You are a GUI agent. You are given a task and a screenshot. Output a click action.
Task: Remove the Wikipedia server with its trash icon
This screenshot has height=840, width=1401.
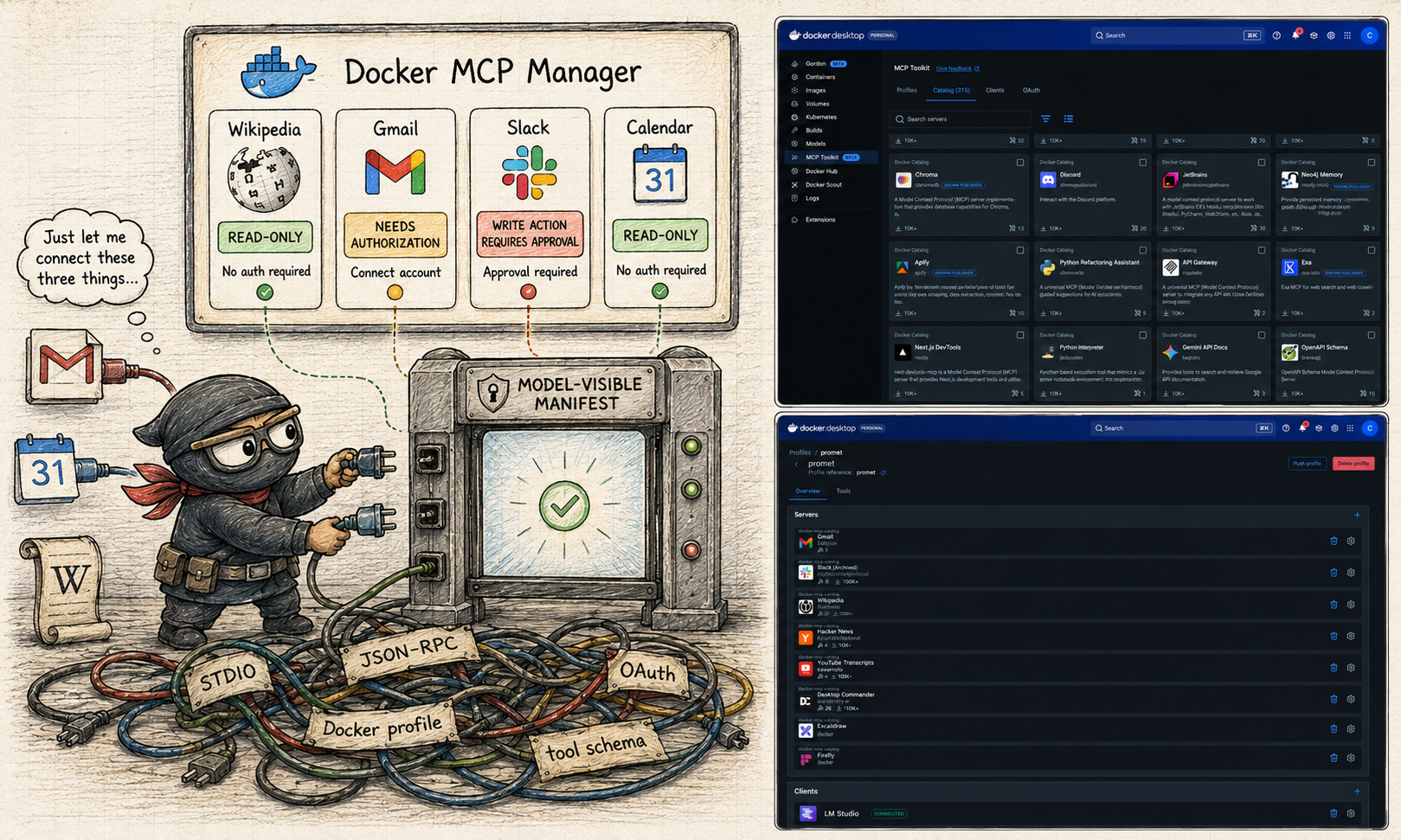[x=1334, y=605]
